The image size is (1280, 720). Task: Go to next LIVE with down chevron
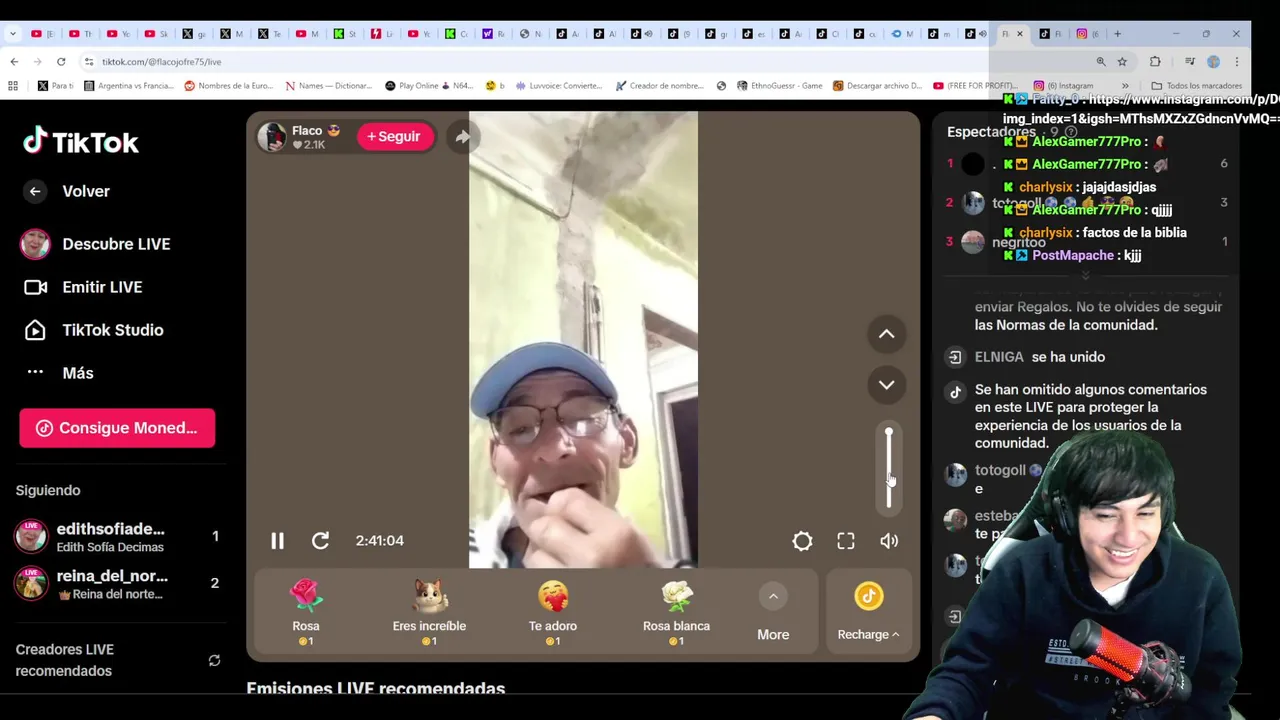(886, 385)
